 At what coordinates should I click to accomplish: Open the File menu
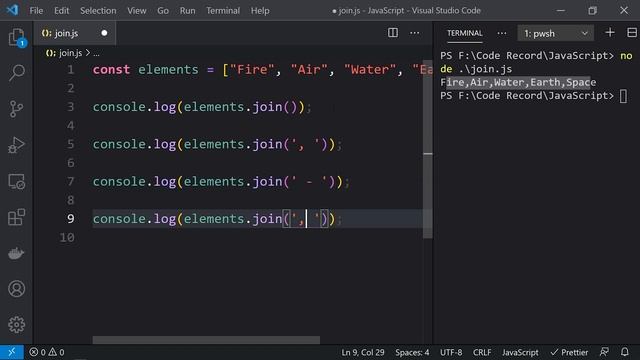36,11
